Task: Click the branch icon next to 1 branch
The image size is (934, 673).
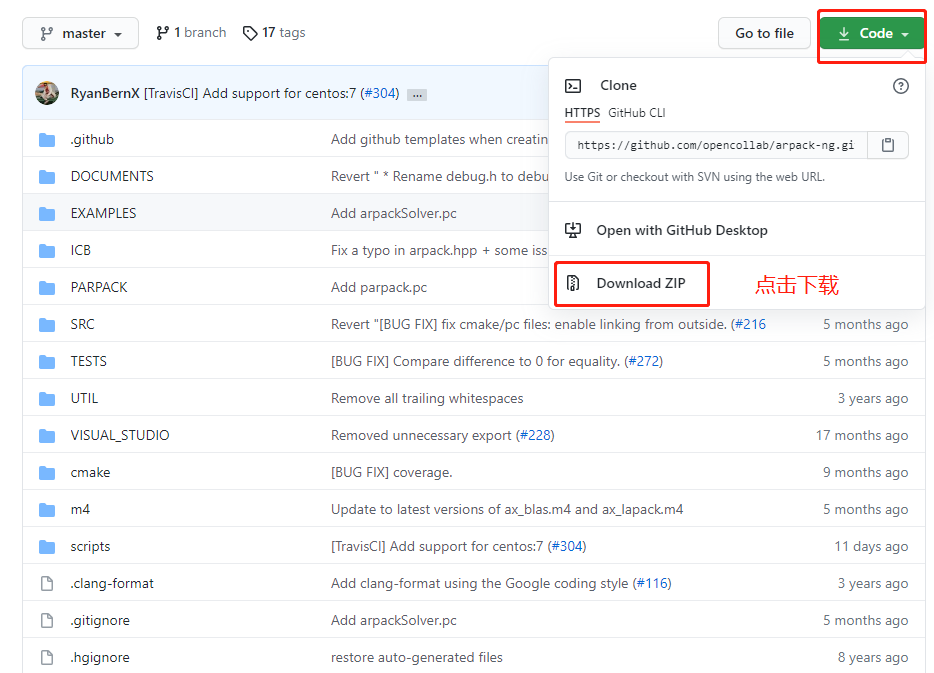Action: coord(162,33)
